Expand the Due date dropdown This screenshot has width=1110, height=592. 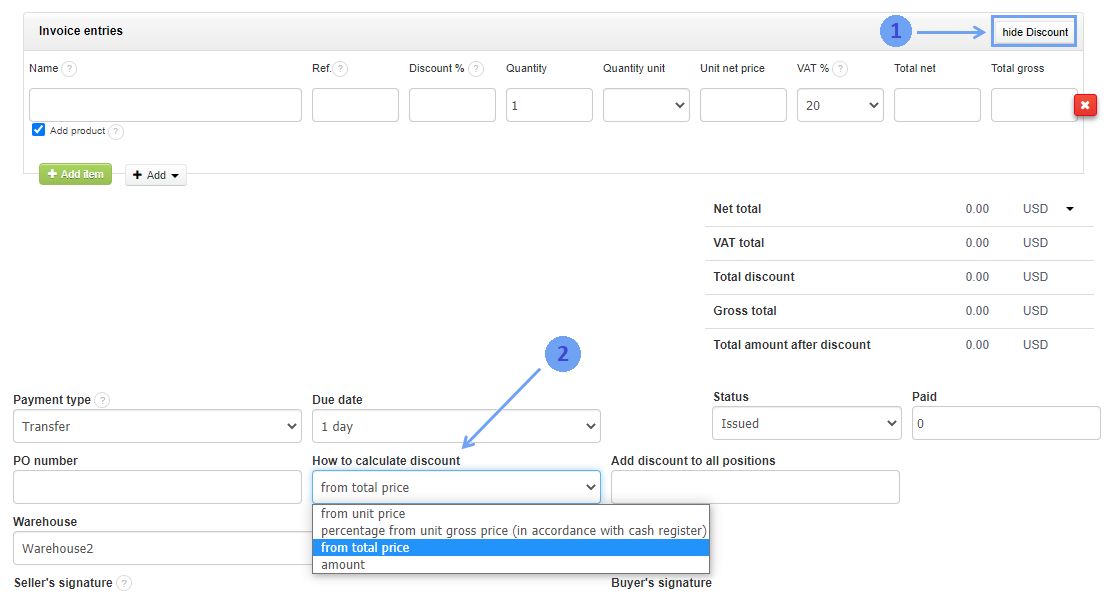coord(456,426)
